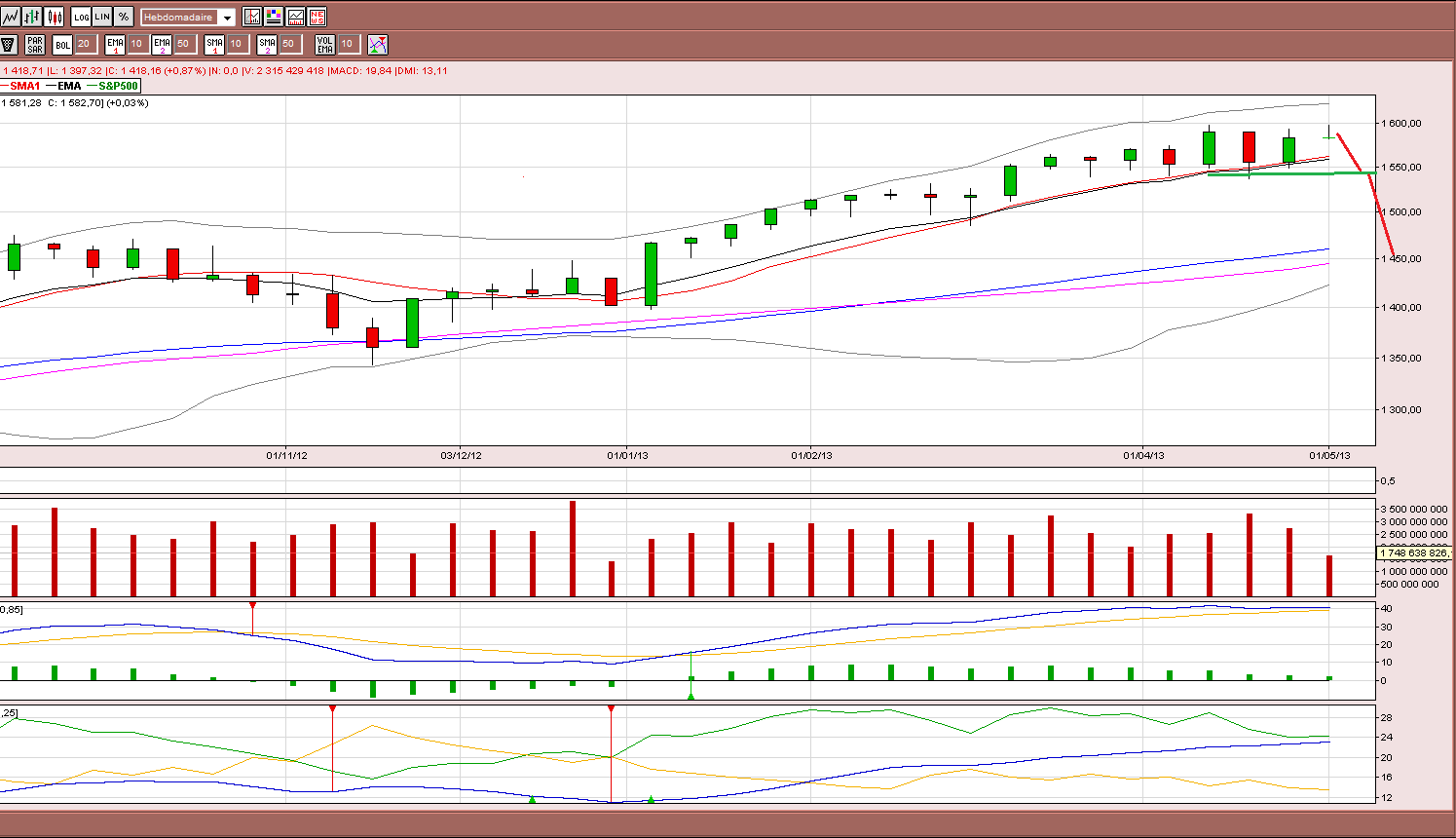Click the tallest volume bar near January 2013
This screenshot has height=838, width=1456.
[573, 549]
